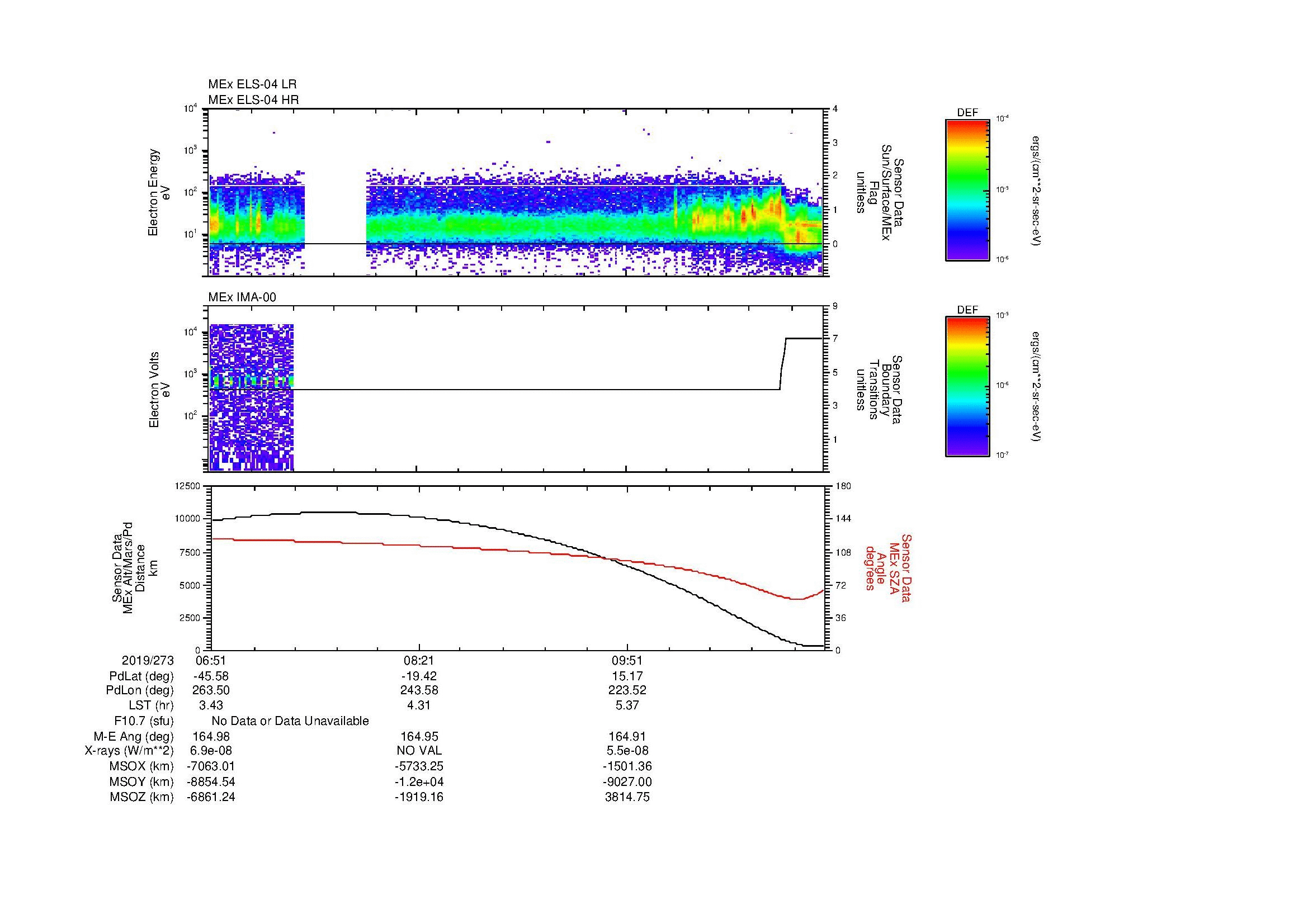Click the MSOY value '-9027.00'
Image resolution: width=1308 pixels, height=924 pixels.
627,782
